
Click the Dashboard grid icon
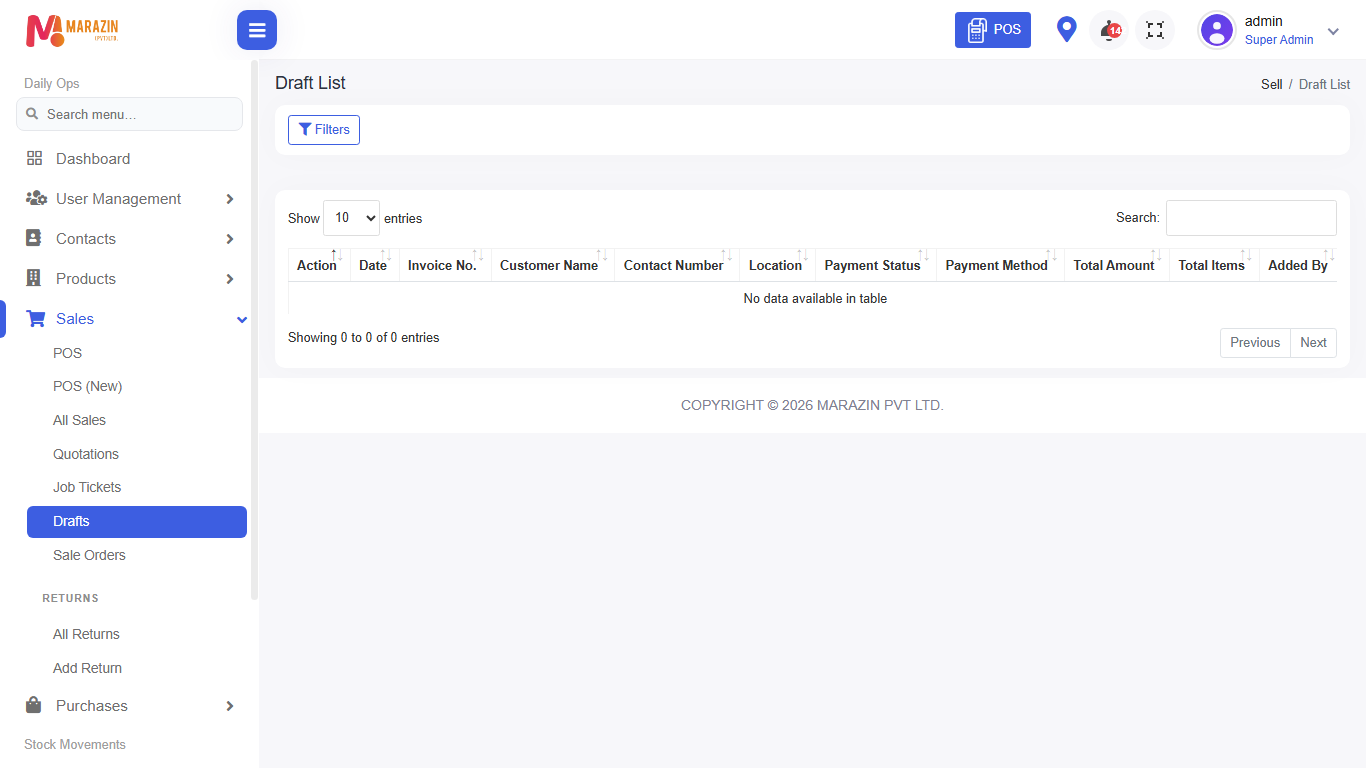tap(34, 159)
